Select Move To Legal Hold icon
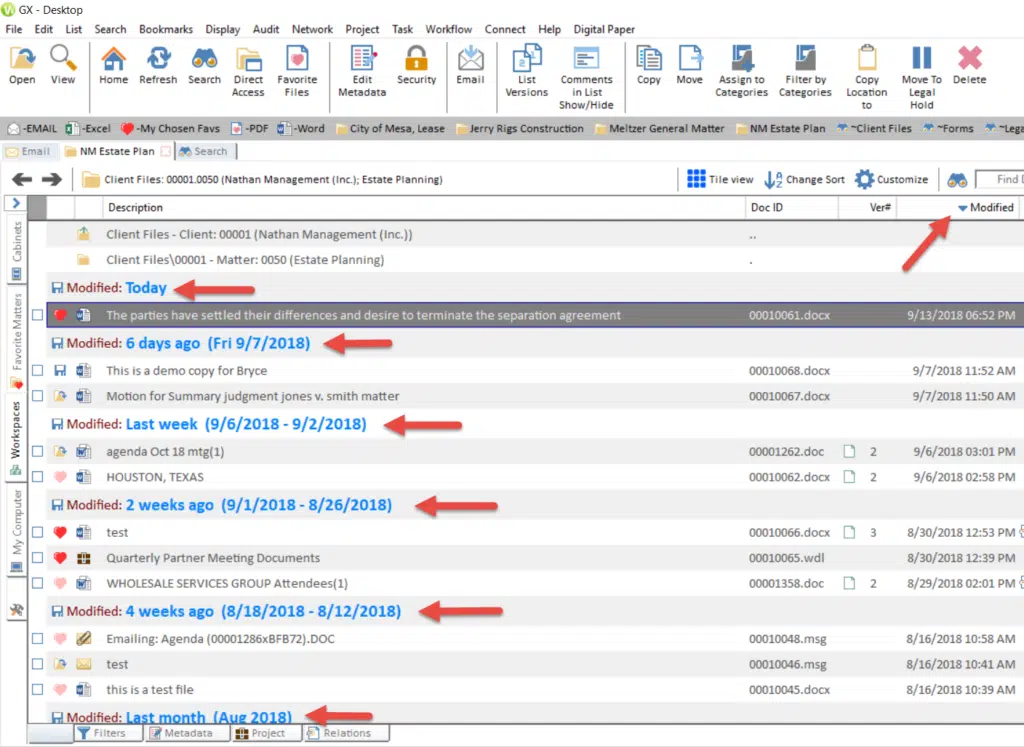Image resolution: width=1024 pixels, height=747 pixels. pyautogui.click(x=921, y=77)
